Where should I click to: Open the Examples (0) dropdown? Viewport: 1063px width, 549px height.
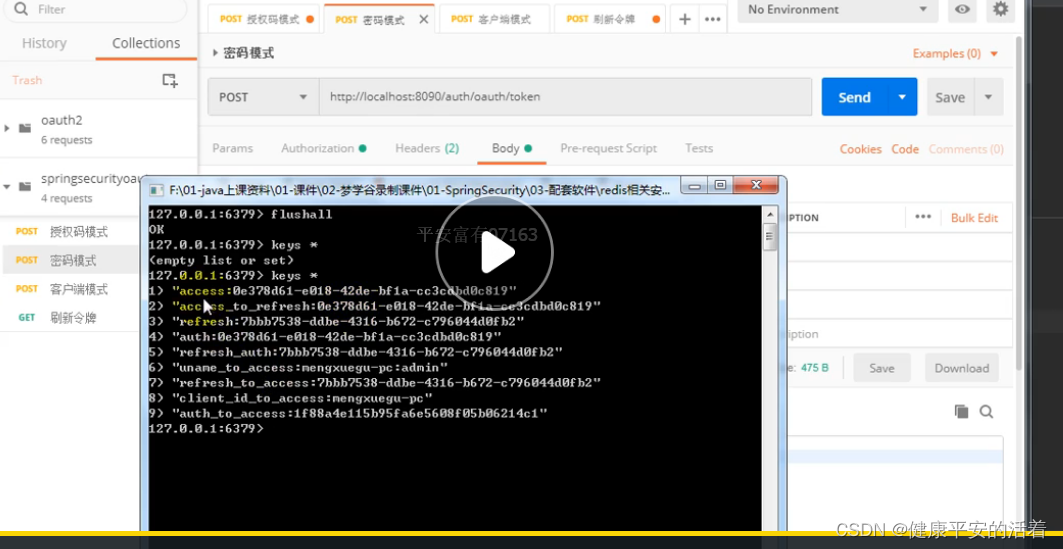pos(955,54)
